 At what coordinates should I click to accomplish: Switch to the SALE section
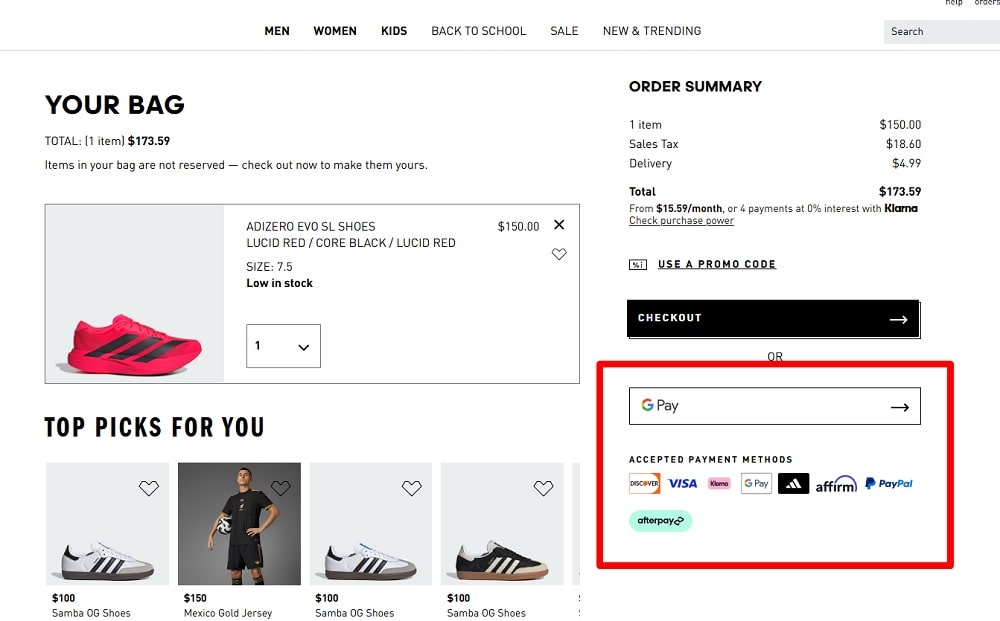tap(564, 31)
